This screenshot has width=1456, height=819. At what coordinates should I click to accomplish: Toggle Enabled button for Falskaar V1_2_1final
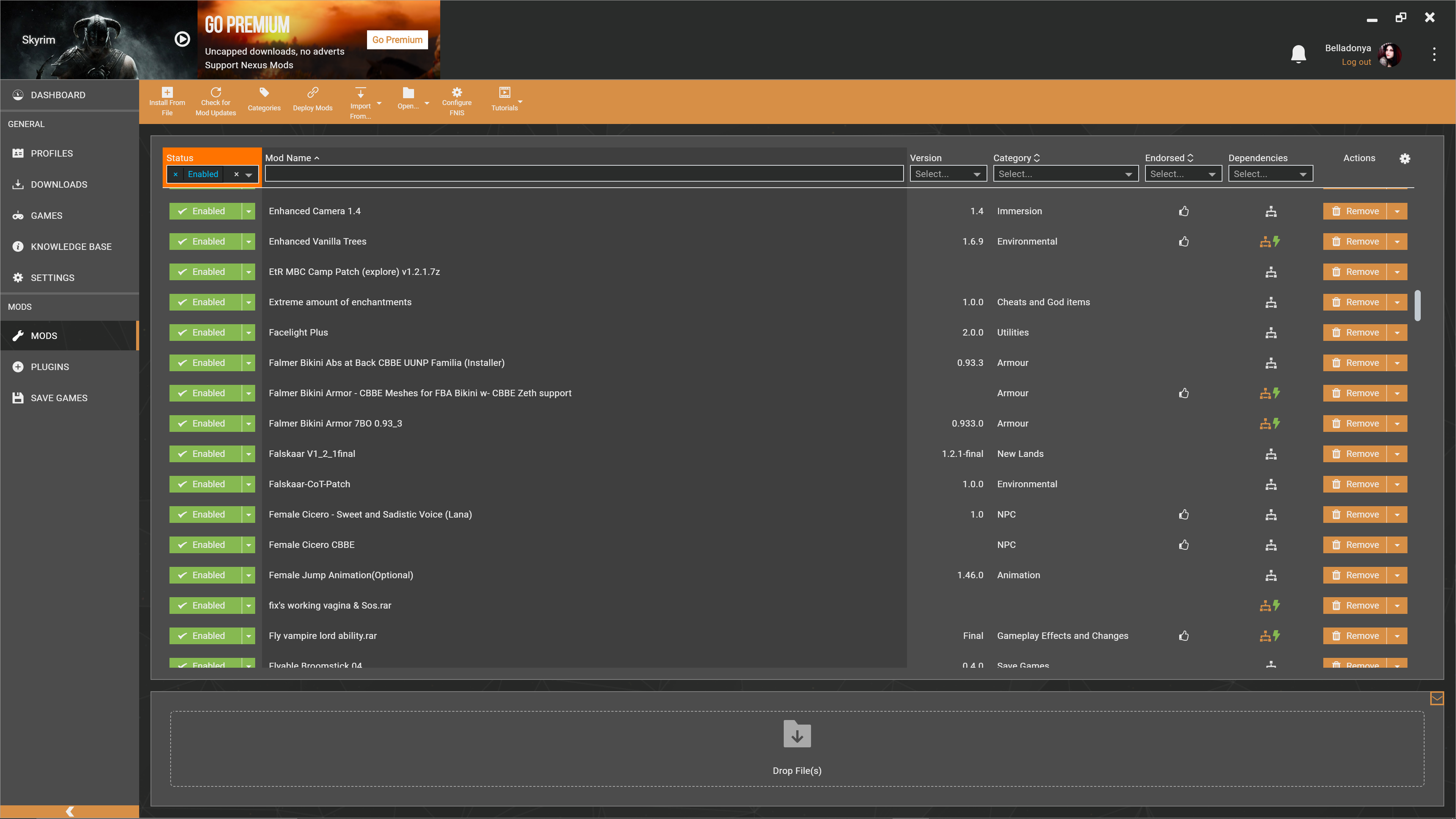205,454
